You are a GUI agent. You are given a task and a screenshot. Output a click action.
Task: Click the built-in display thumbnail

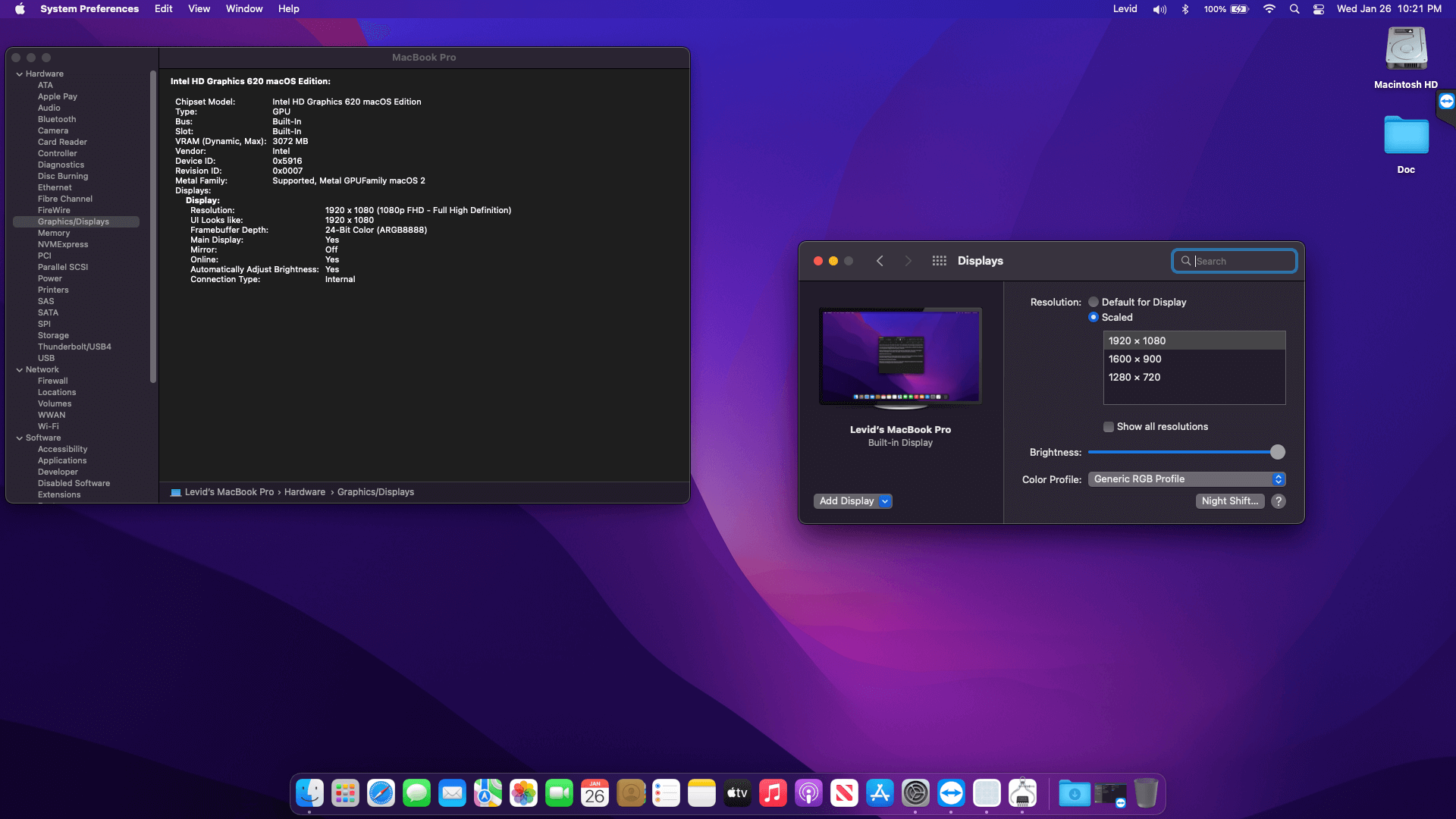point(900,356)
